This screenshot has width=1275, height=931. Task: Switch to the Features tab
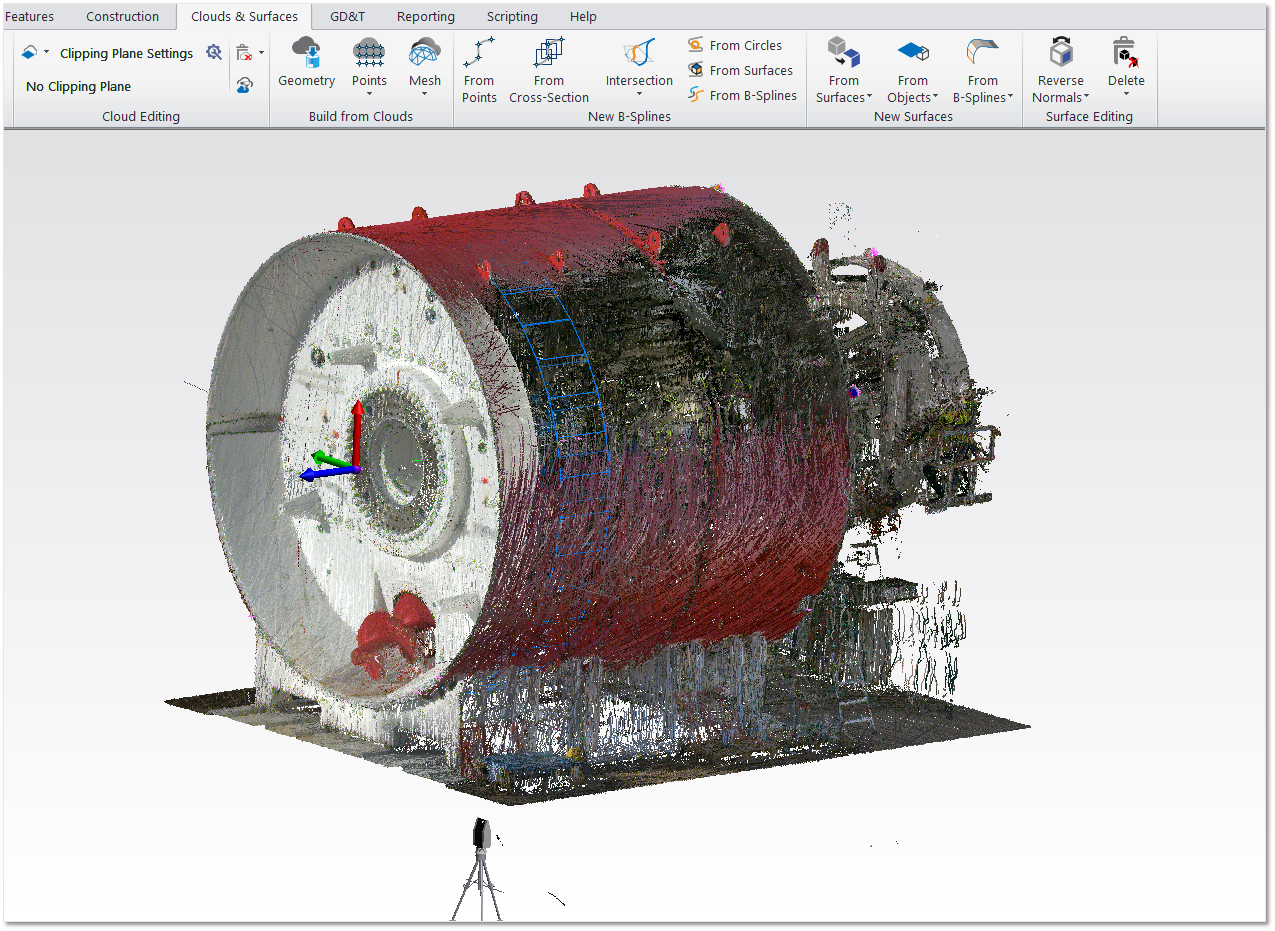point(30,16)
